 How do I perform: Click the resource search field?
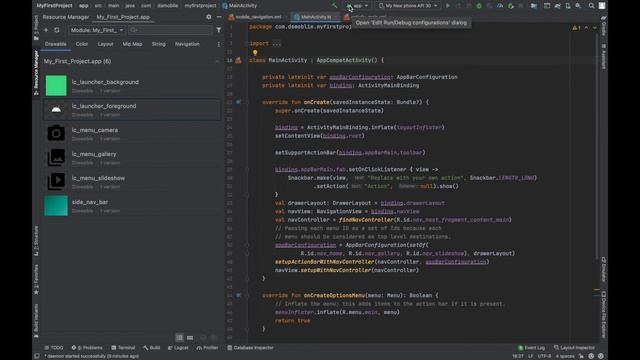pos(170,30)
